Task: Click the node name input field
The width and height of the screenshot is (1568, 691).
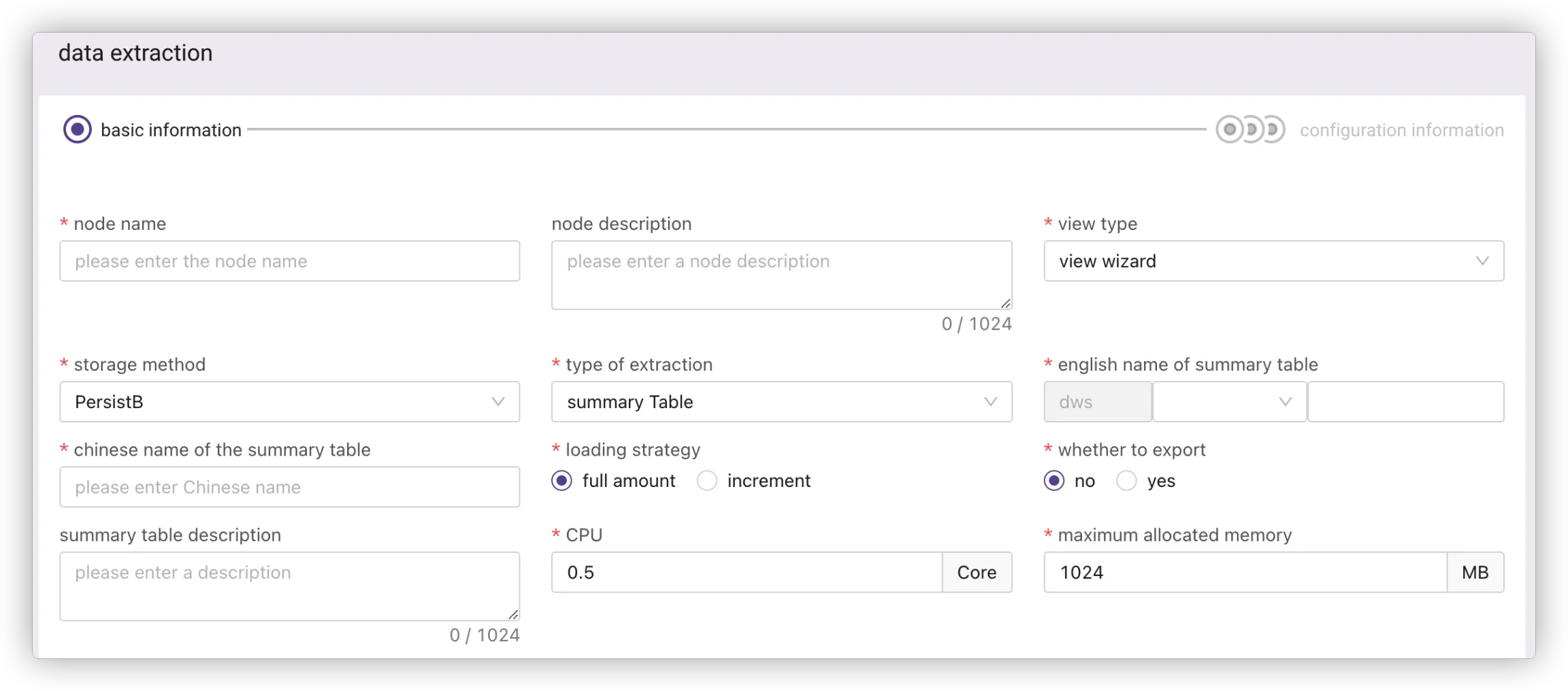Action: click(289, 261)
